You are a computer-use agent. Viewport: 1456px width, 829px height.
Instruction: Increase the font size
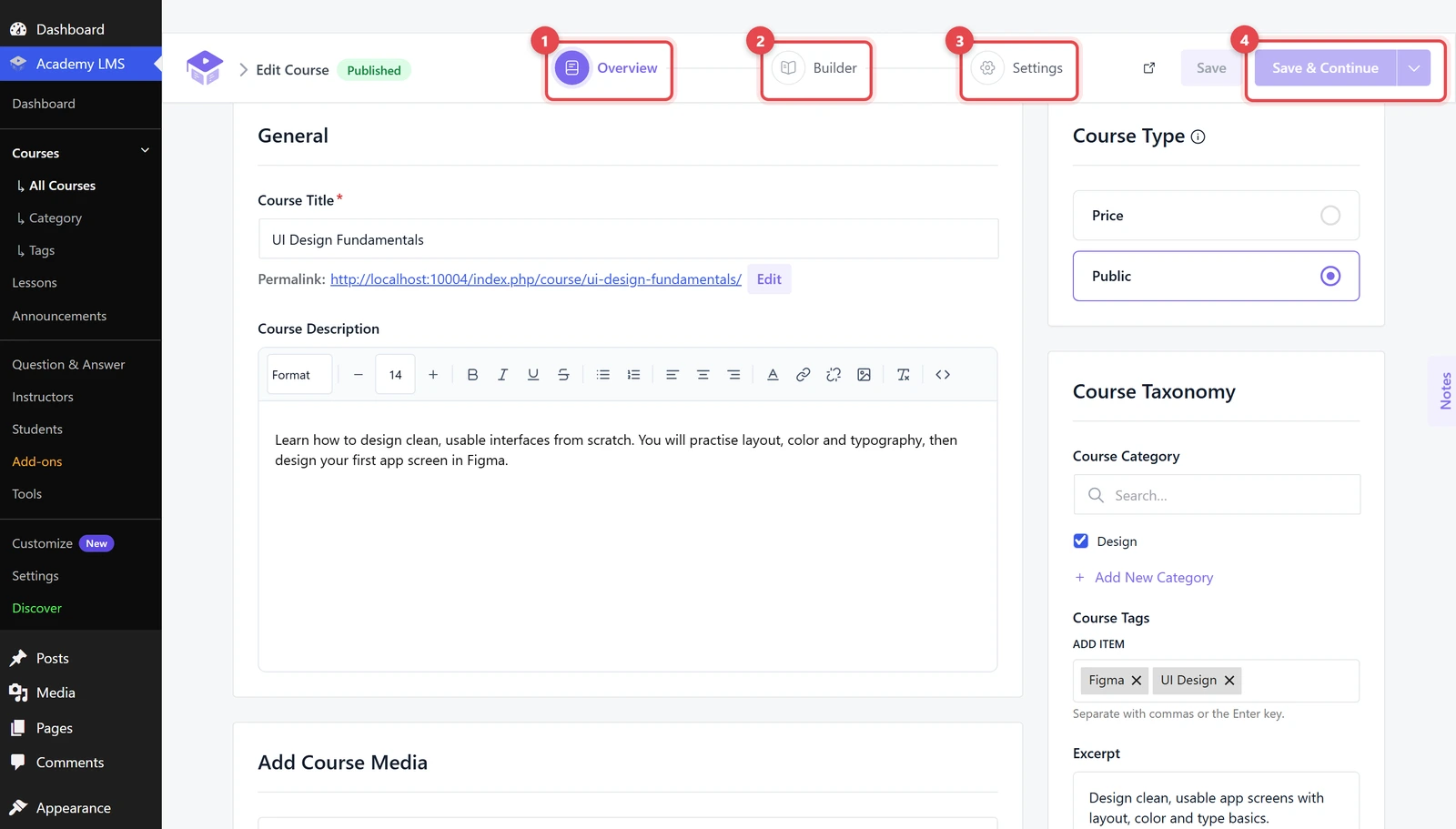[x=433, y=375]
